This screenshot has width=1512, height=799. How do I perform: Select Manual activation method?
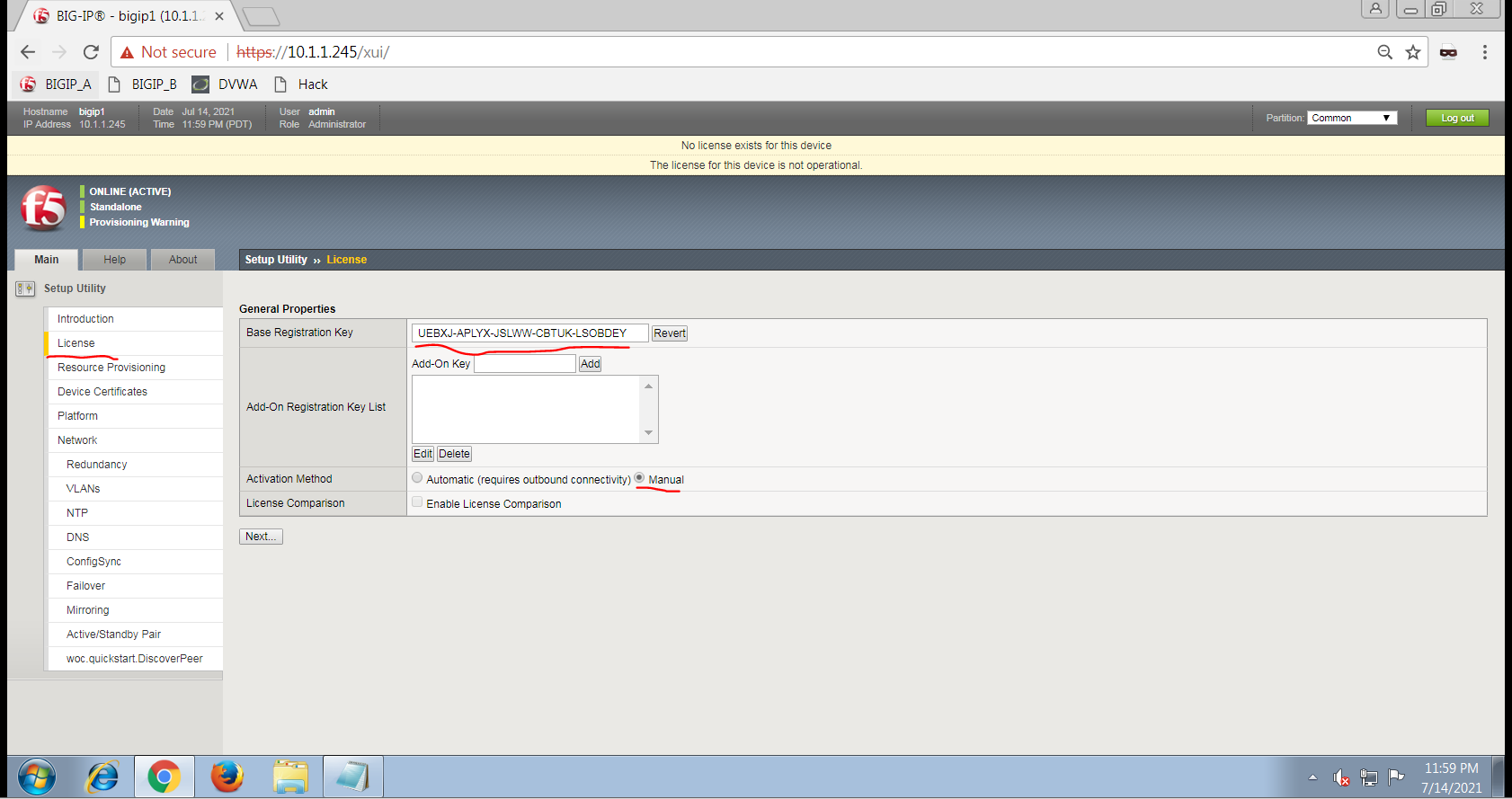(639, 478)
